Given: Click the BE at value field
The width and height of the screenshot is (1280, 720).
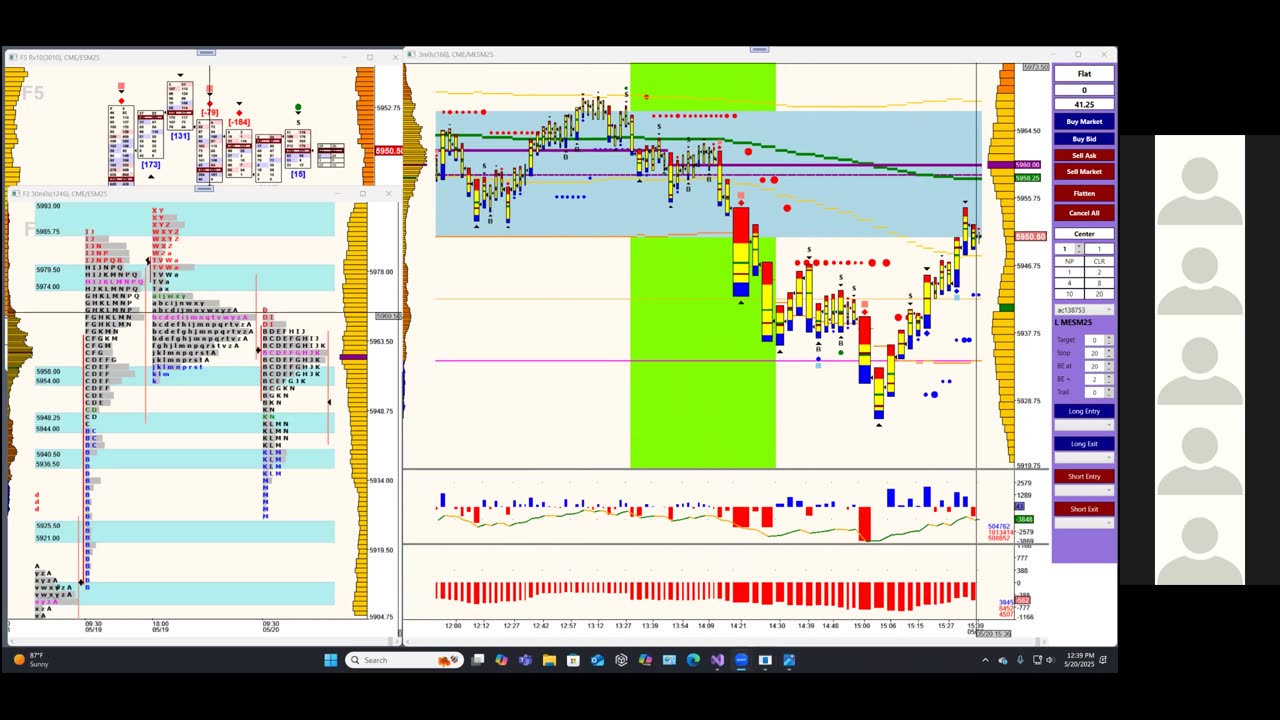Looking at the screenshot, I should click(x=1095, y=366).
